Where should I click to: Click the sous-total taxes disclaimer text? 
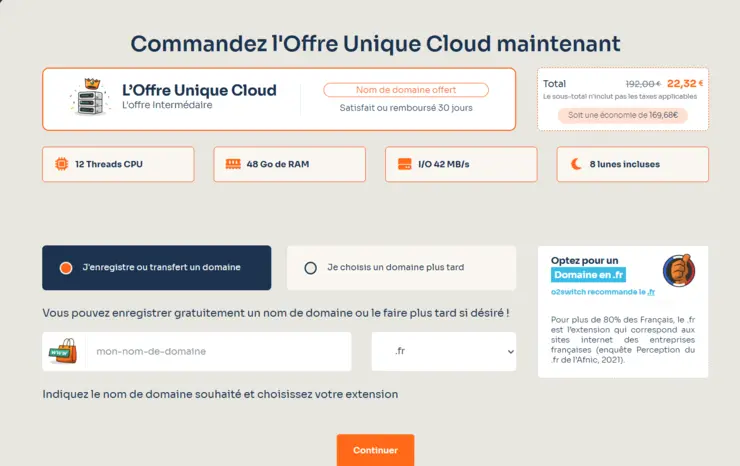(620, 96)
